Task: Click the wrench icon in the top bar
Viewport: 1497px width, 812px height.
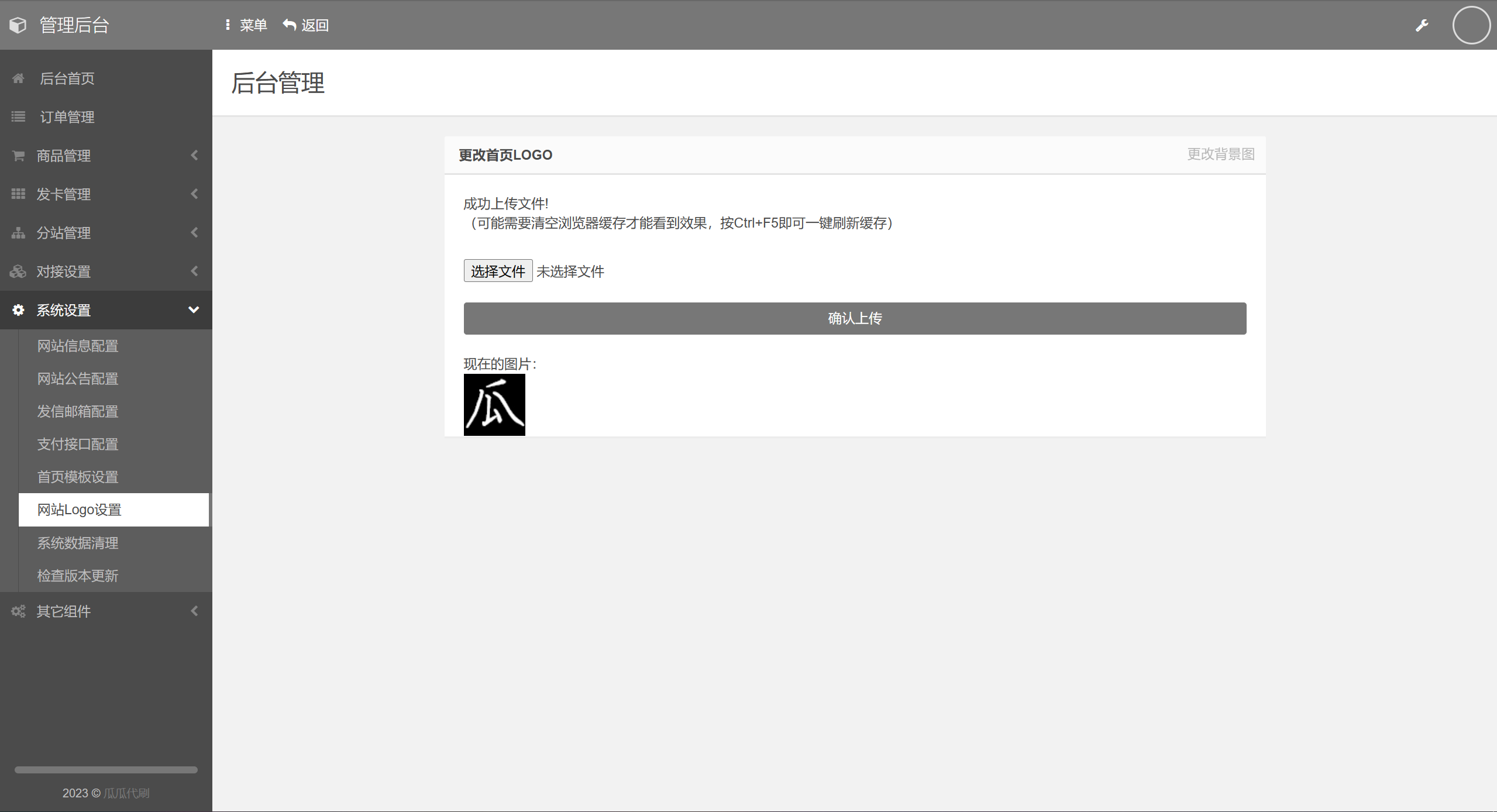Action: [1422, 25]
